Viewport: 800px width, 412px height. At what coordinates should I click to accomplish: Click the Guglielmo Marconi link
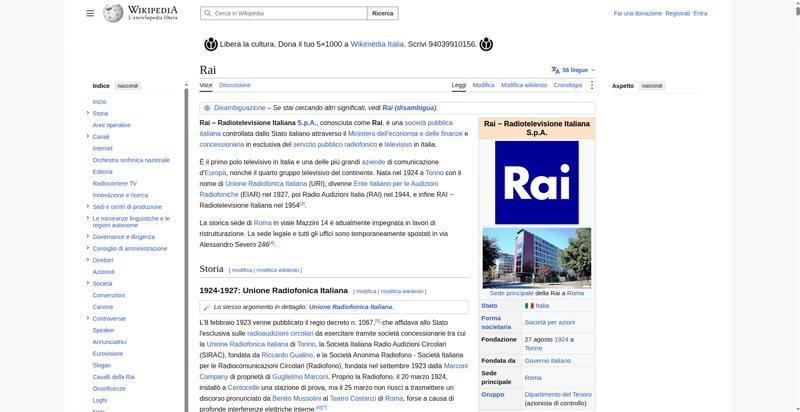tap(301, 377)
